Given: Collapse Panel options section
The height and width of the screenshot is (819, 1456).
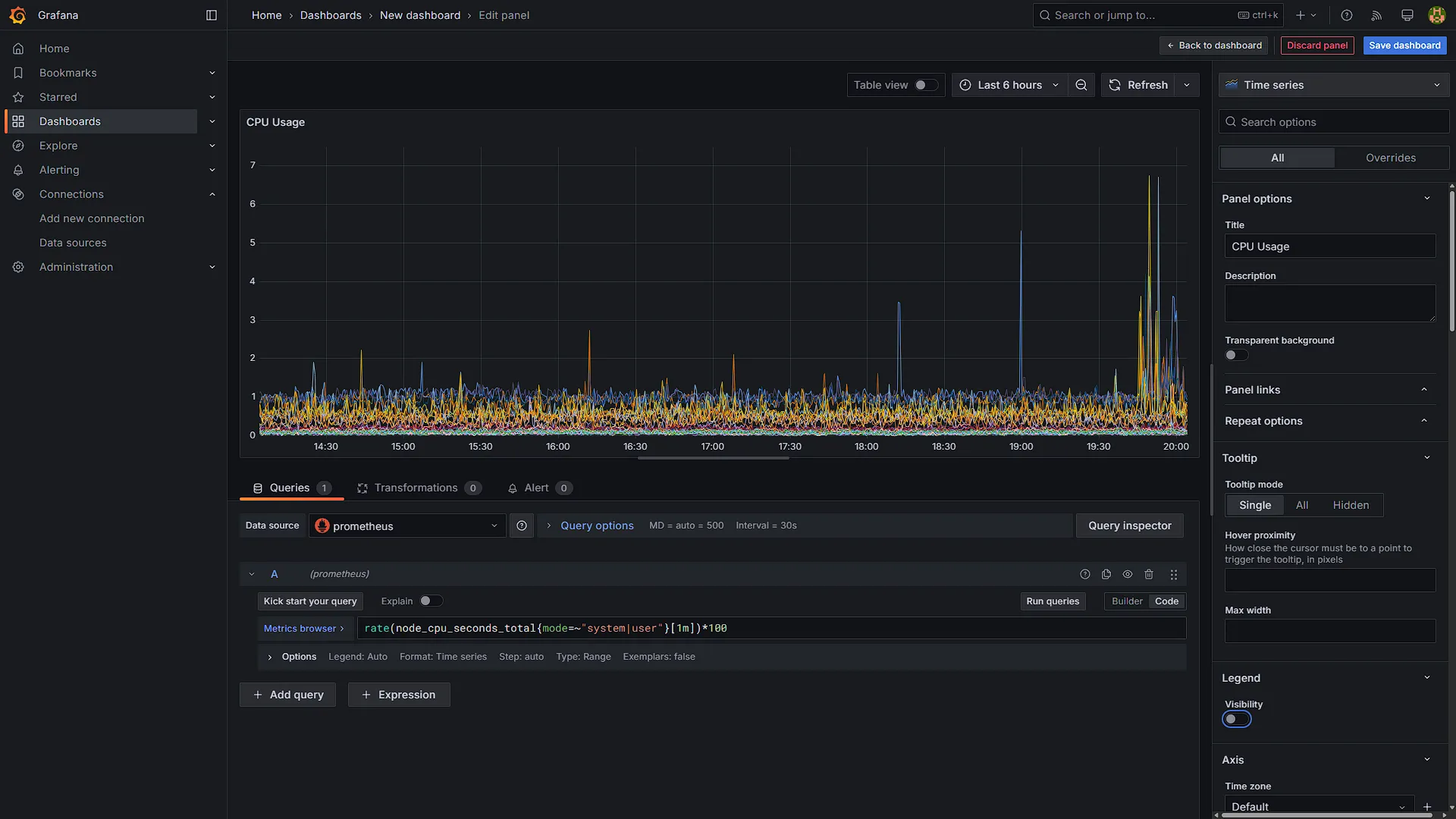Looking at the screenshot, I should click(x=1427, y=199).
